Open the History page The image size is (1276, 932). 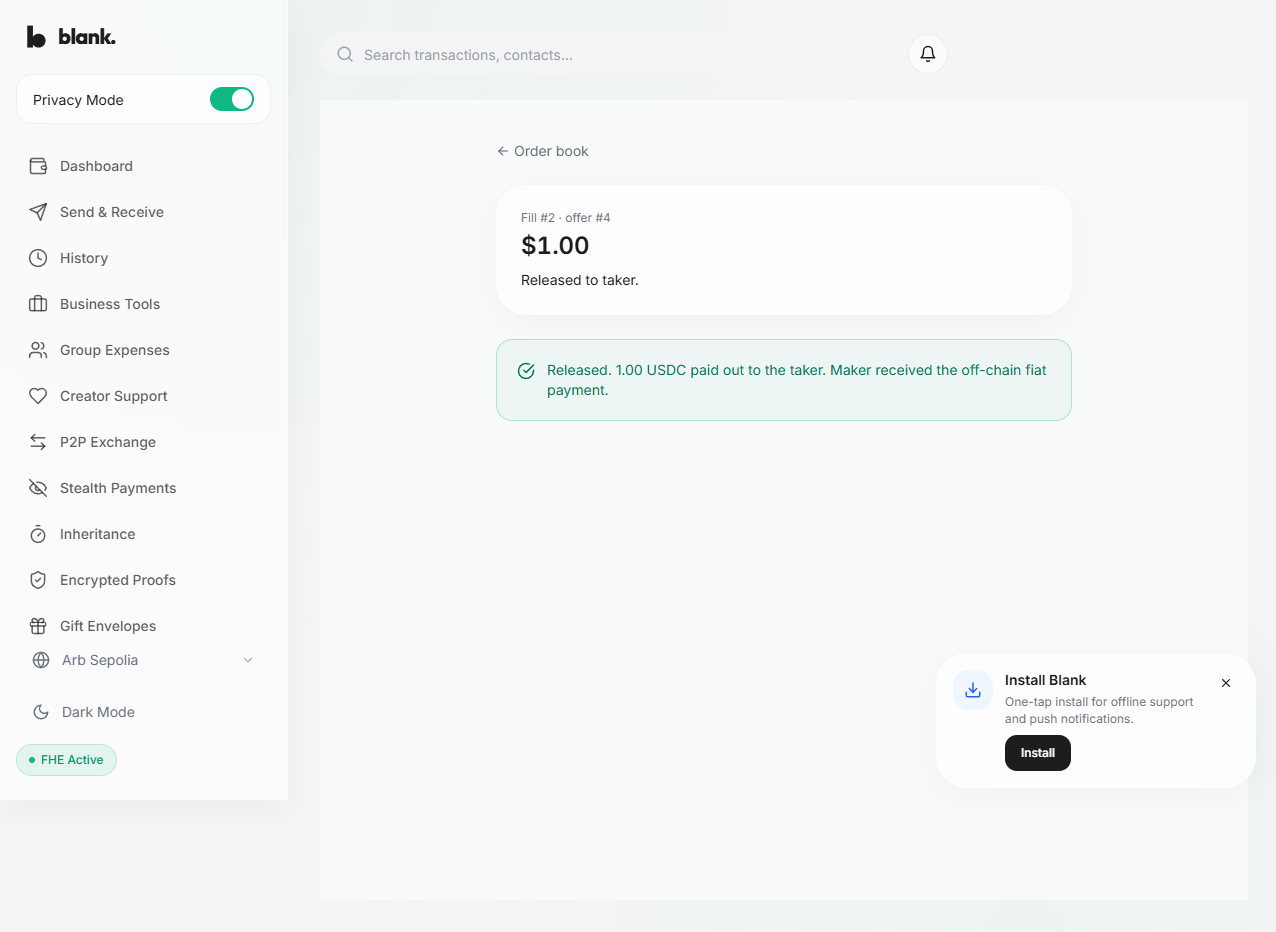click(143, 258)
